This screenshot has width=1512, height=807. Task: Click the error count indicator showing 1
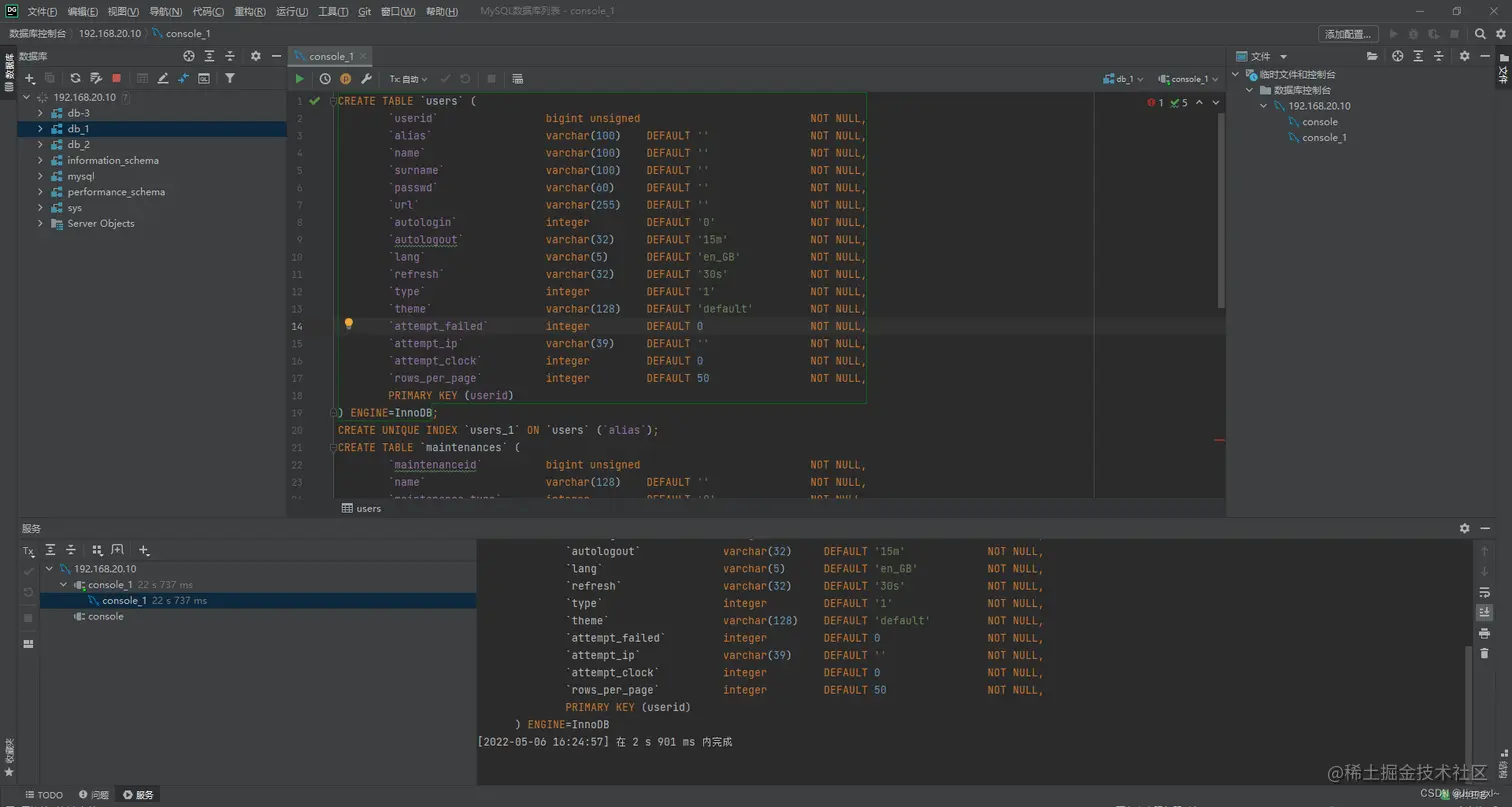[1156, 102]
